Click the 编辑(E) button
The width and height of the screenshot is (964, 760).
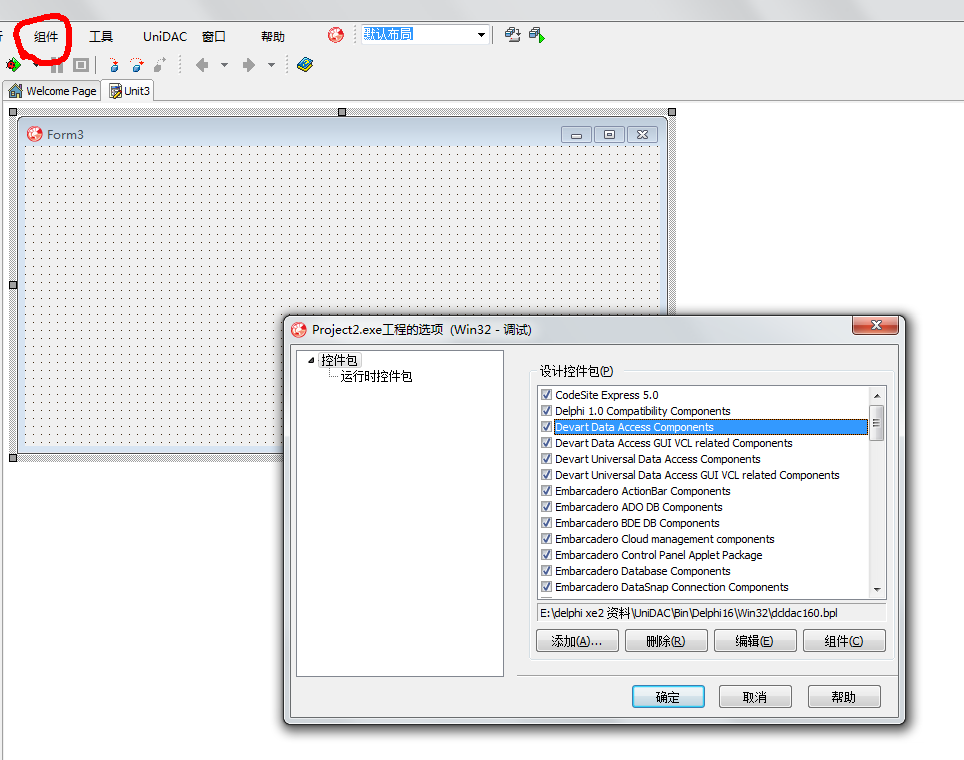pyautogui.click(x=755, y=641)
